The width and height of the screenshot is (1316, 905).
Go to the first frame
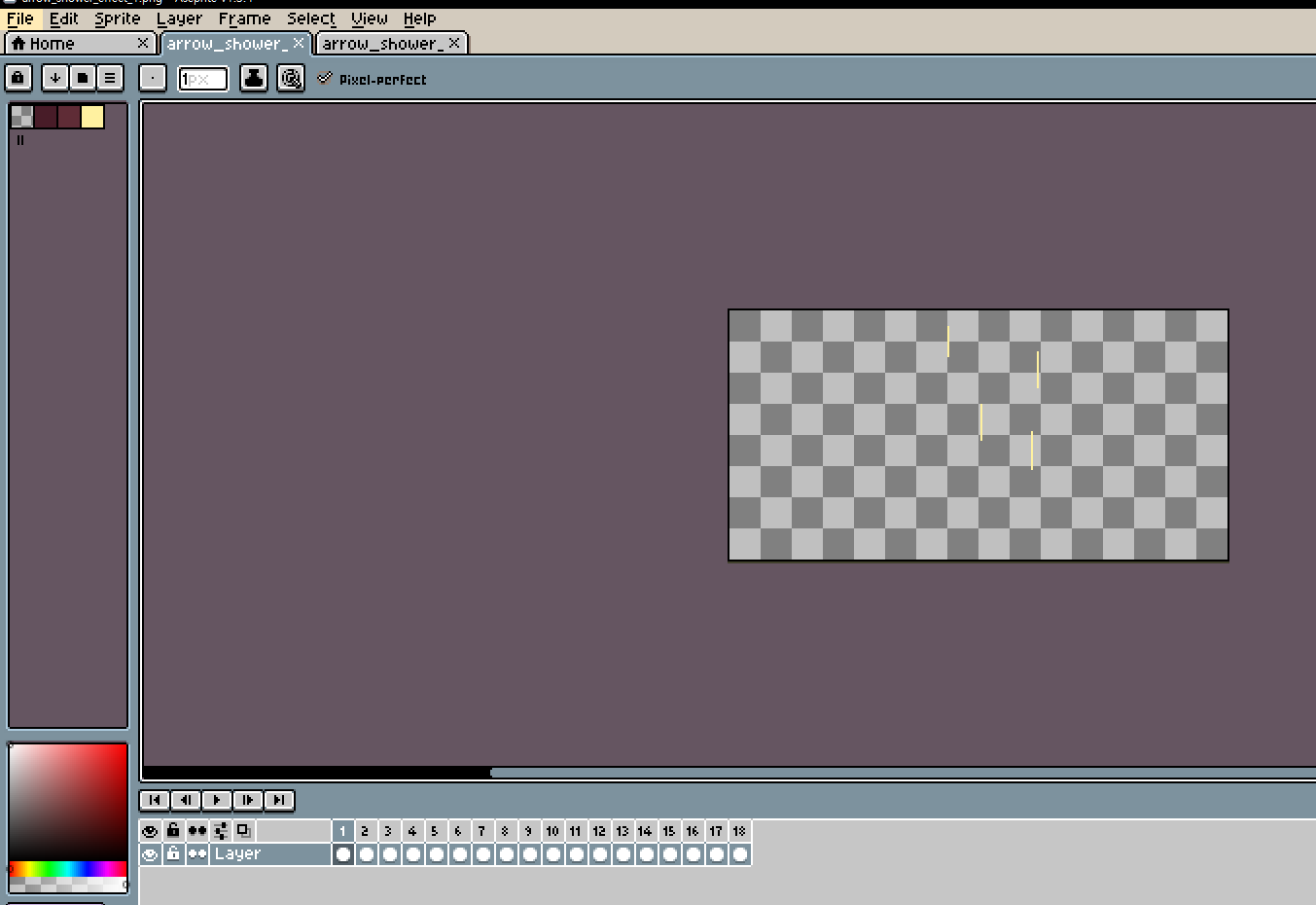pyautogui.click(x=155, y=800)
